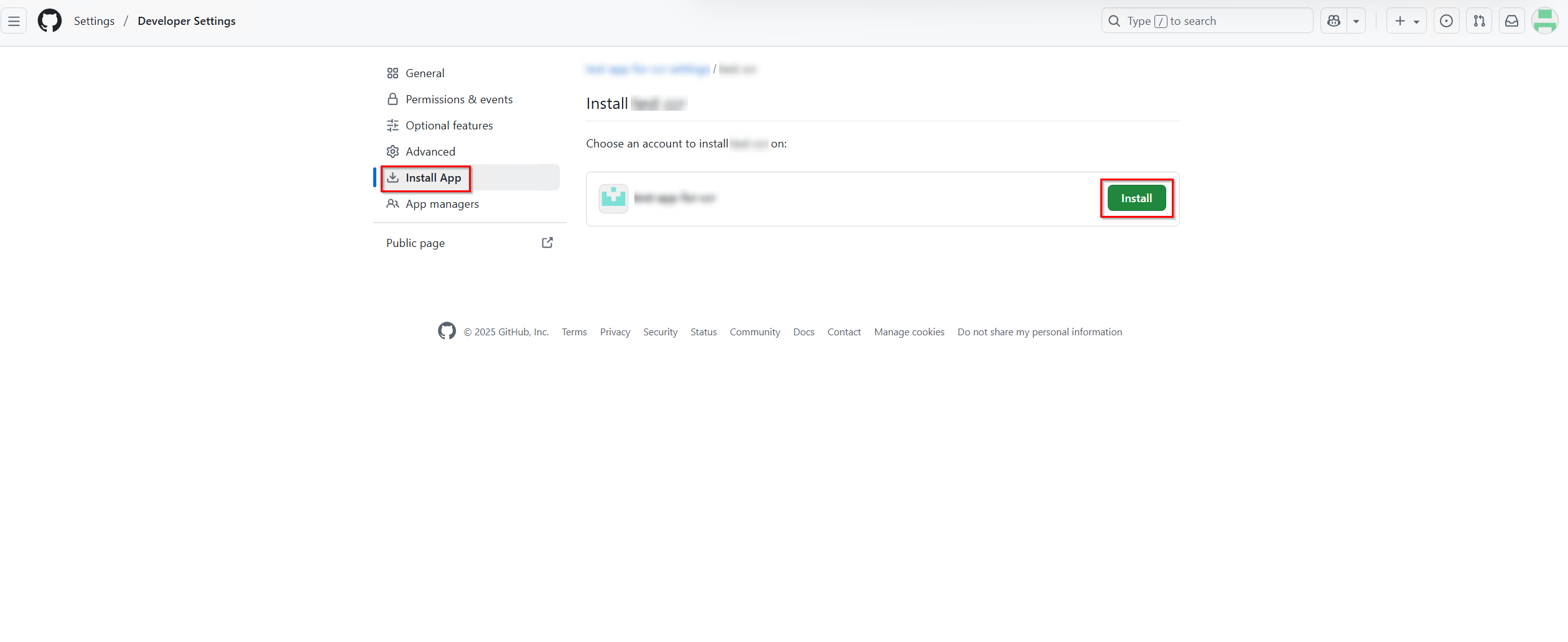The height and width of the screenshot is (642, 1568).
Task: Open the Advanced settings section
Action: click(x=430, y=152)
